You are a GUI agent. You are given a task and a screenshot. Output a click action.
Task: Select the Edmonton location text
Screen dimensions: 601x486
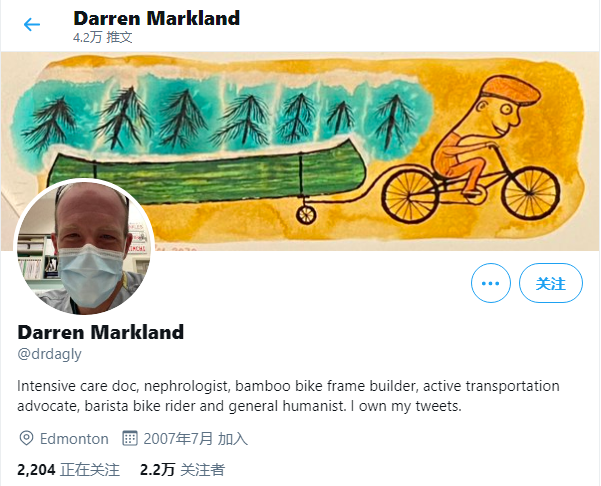(74, 438)
